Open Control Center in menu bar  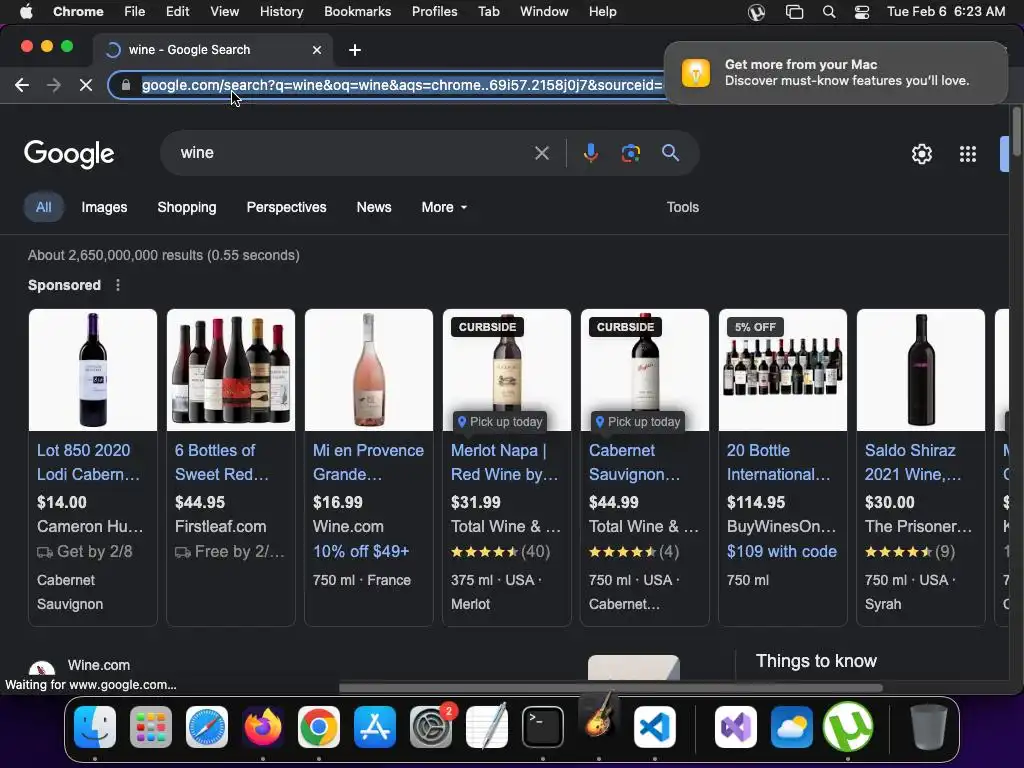click(862, 12)
